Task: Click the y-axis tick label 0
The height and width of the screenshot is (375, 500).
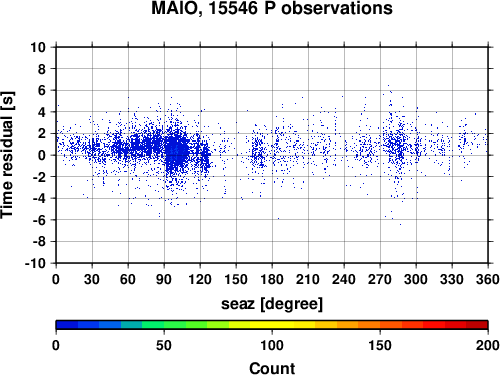Action: [x=42, y=155]
